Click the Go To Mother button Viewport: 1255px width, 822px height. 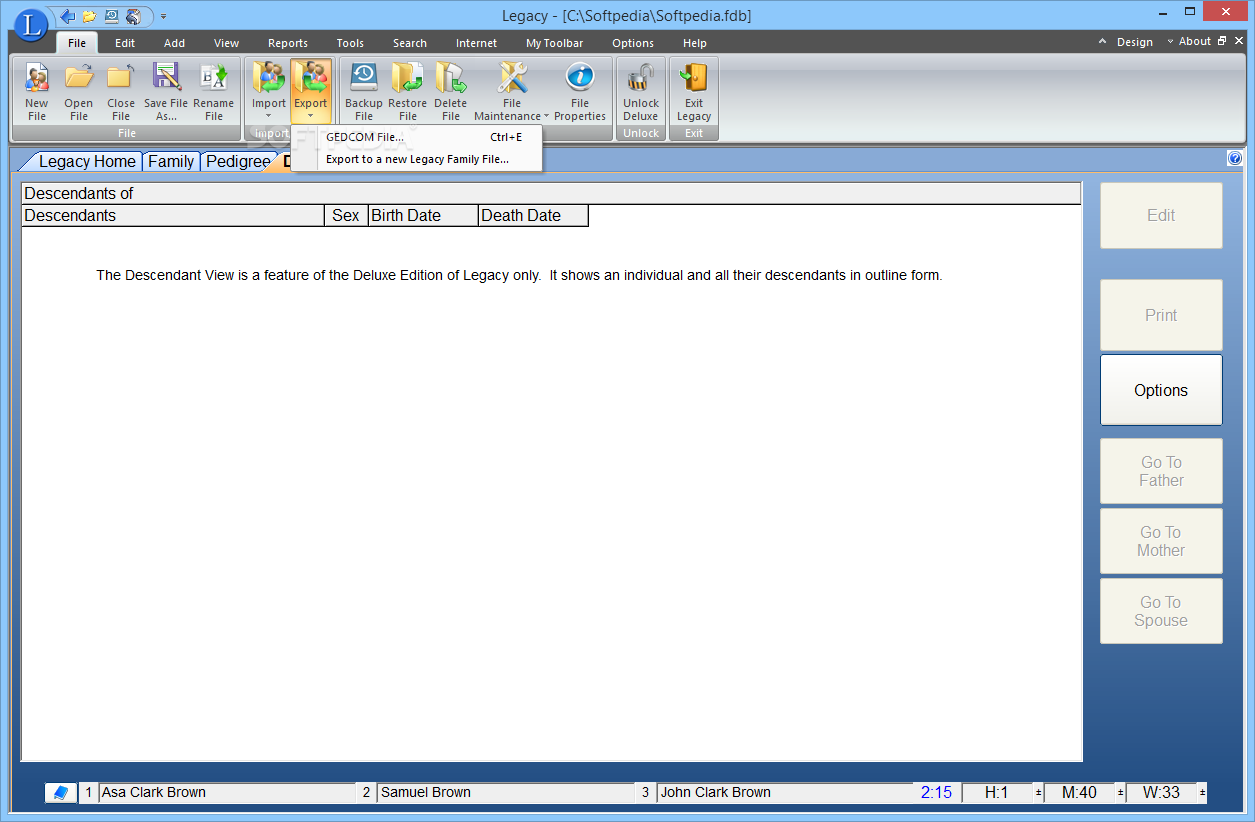pyautogui.click(x=1161, y=541)
